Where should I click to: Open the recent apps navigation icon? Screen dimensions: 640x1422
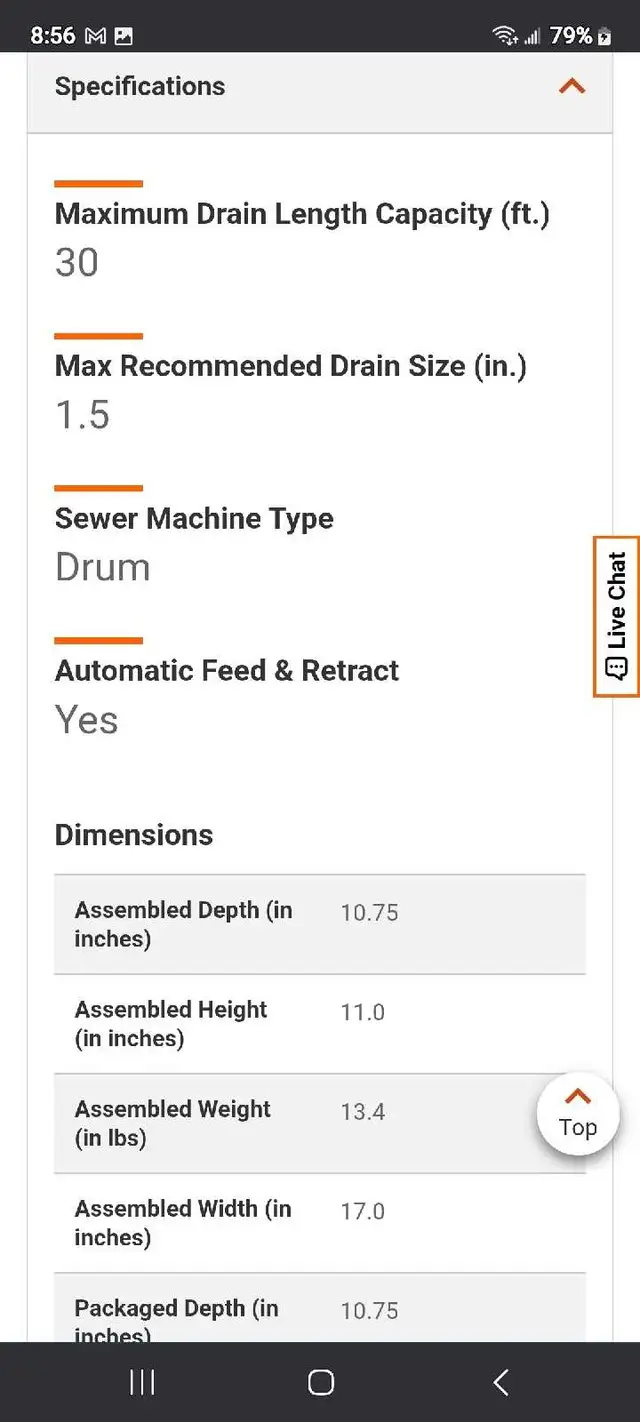[142, 1382]
